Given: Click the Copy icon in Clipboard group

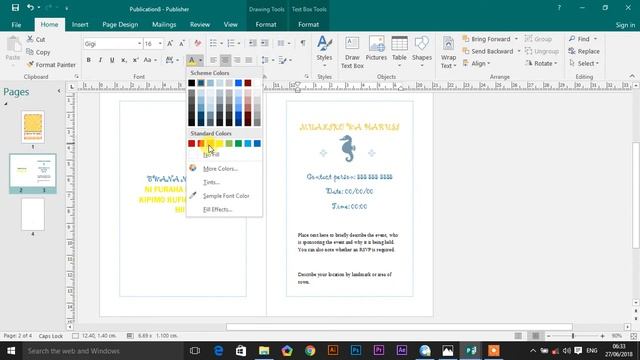Looking at the screenshot, I should 30,52.
